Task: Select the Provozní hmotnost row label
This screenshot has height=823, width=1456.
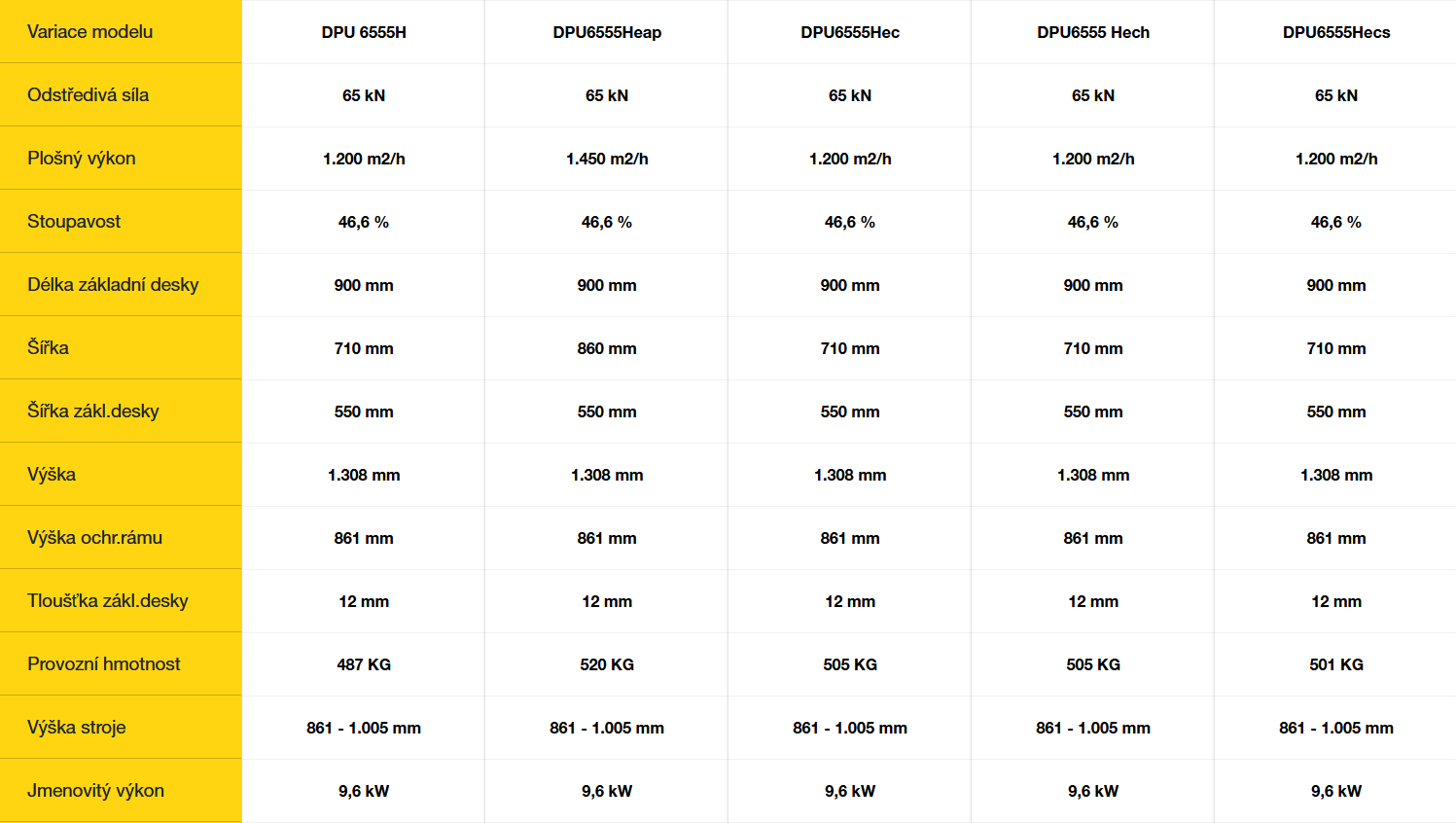Action: [104, 663]
